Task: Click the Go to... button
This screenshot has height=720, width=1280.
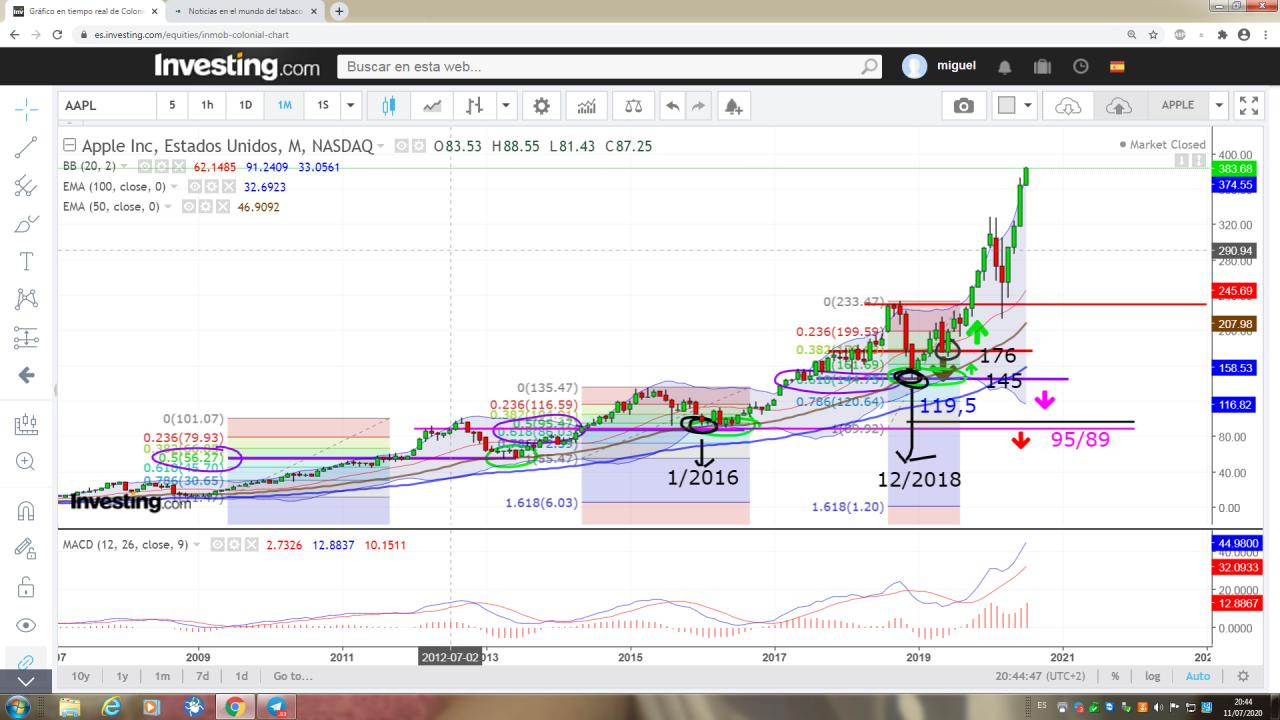Action: point(293,676)
